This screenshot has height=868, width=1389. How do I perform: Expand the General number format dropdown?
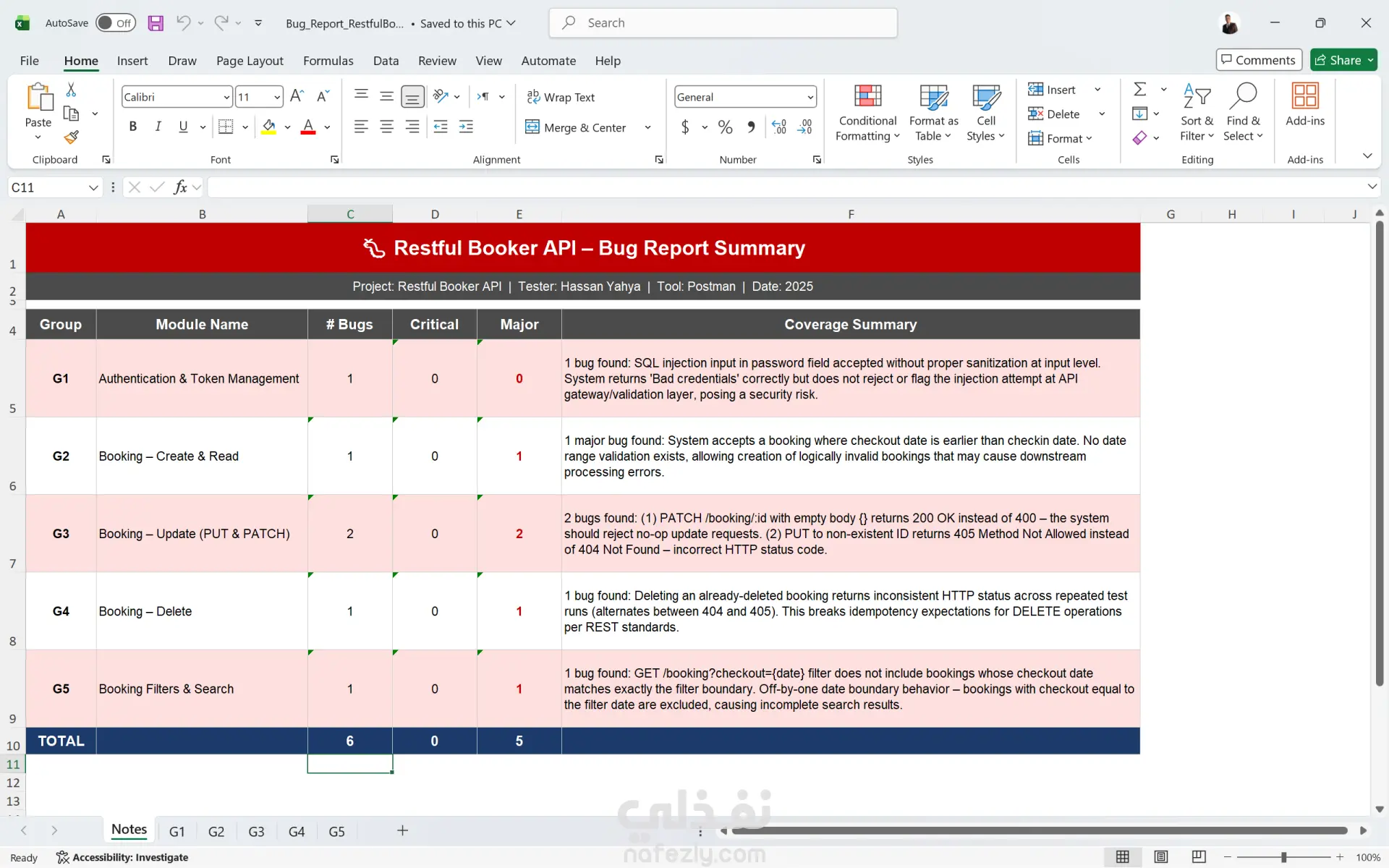coord(810,97)
